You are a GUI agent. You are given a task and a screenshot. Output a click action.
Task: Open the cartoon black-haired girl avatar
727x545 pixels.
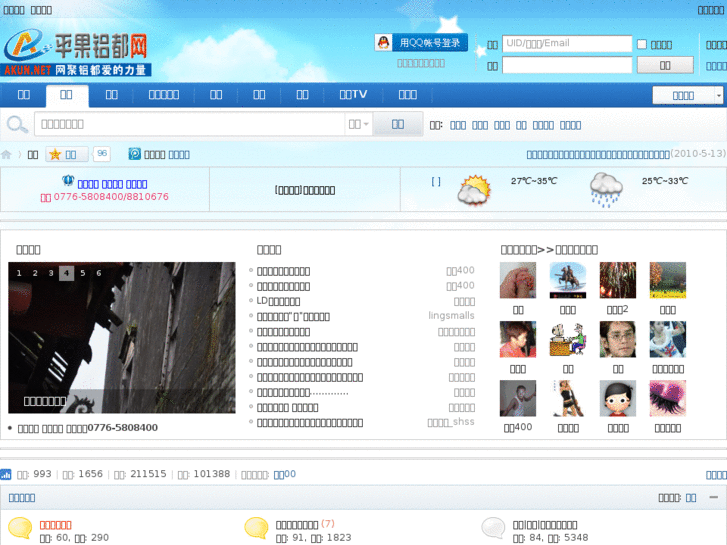(618, 398)
